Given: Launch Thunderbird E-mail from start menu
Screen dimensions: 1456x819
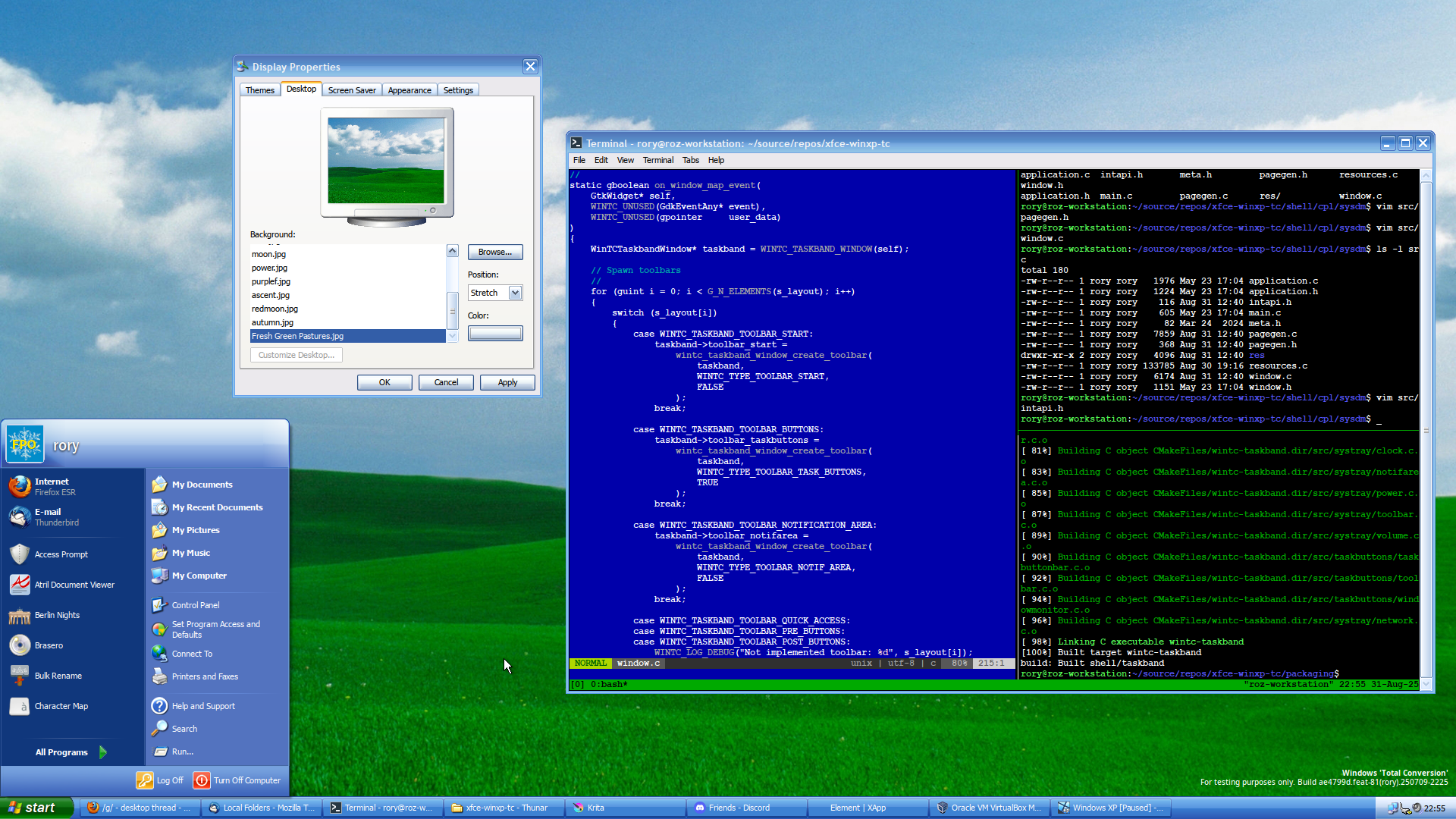Looking at the screenshot, I should click(73, 516).
